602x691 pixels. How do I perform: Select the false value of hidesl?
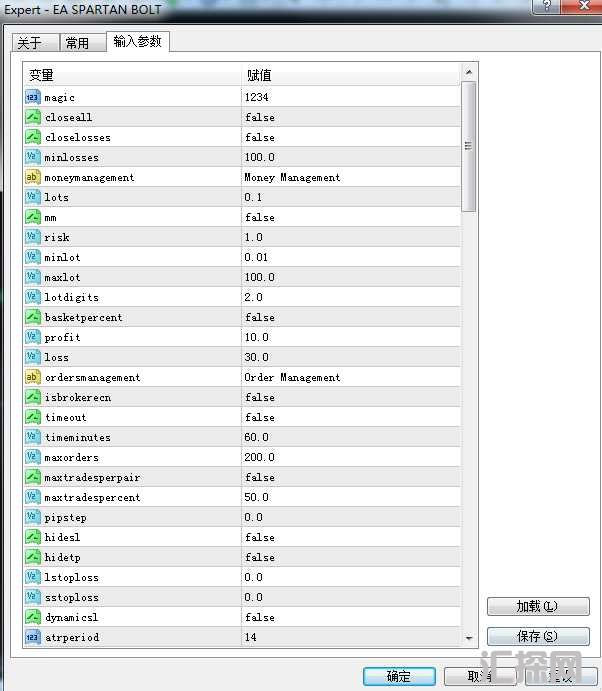click(x=260, y=537)
